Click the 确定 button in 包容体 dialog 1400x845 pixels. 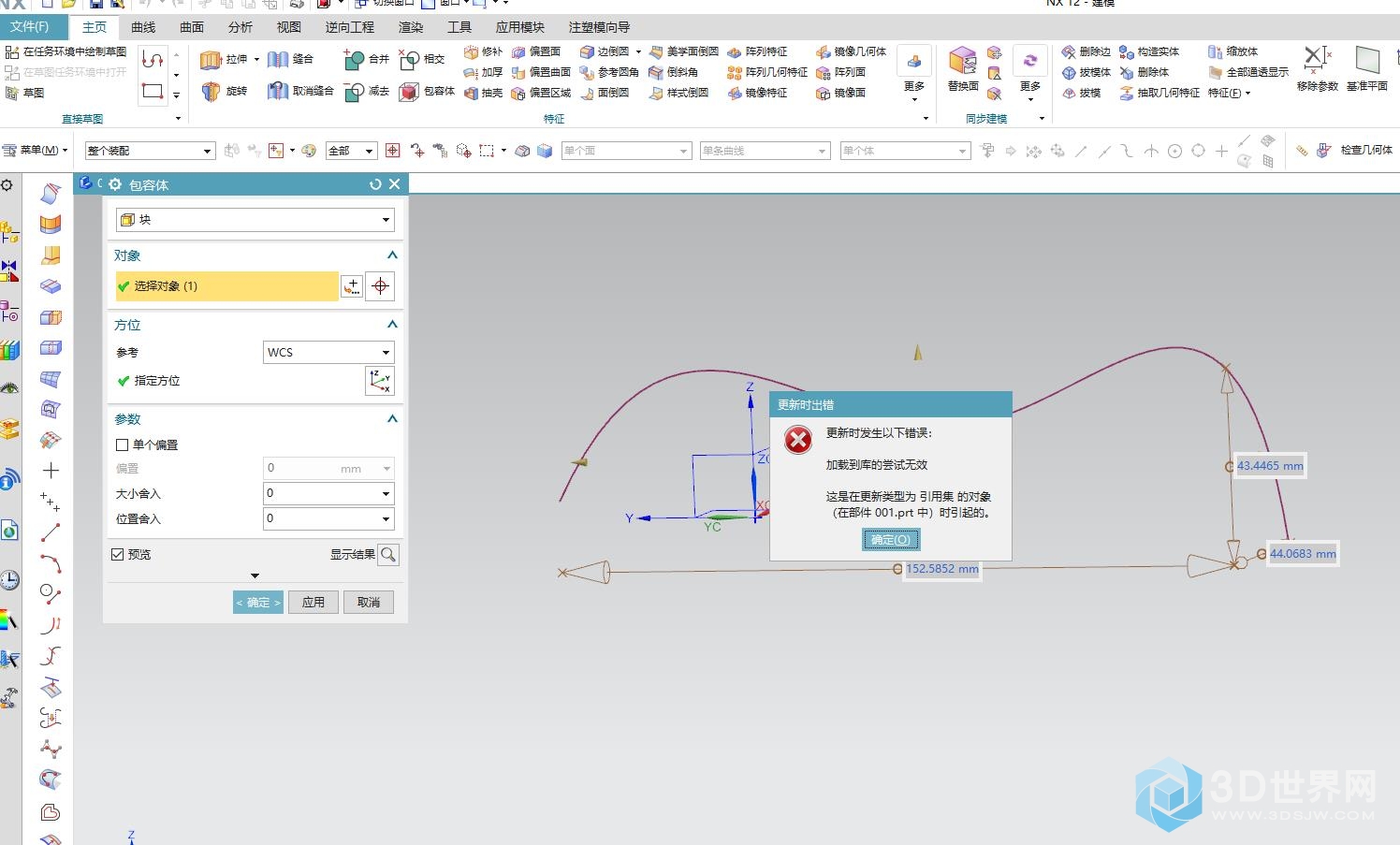click(258, 602)
